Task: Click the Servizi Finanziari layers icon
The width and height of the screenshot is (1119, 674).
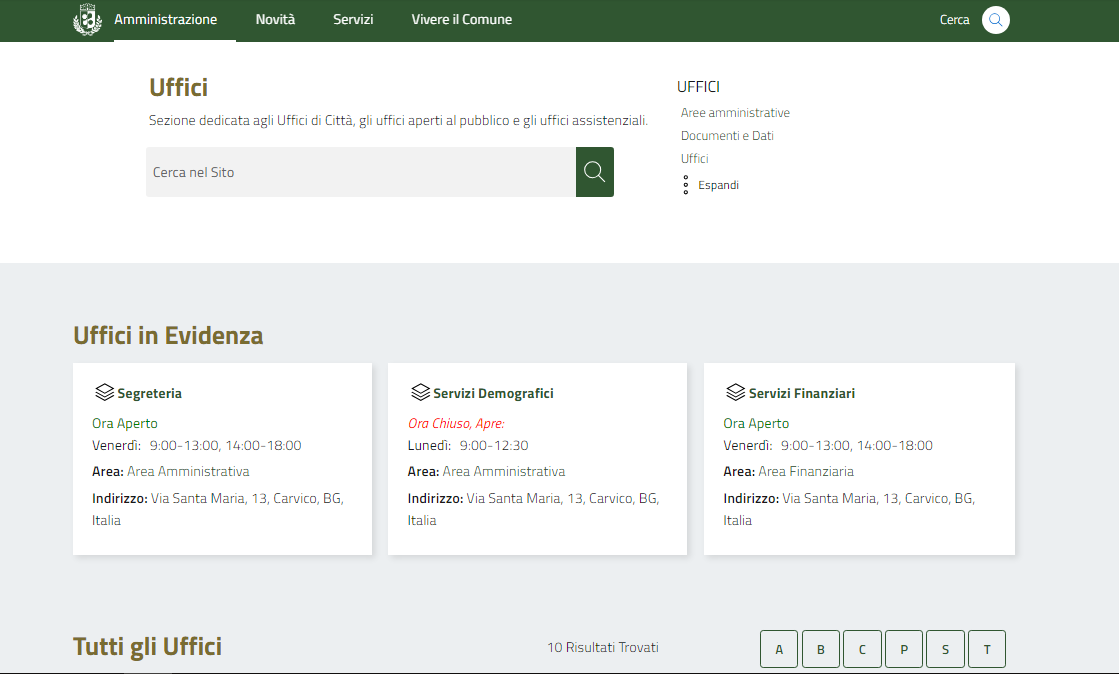Action: click(x=736, y=392)
